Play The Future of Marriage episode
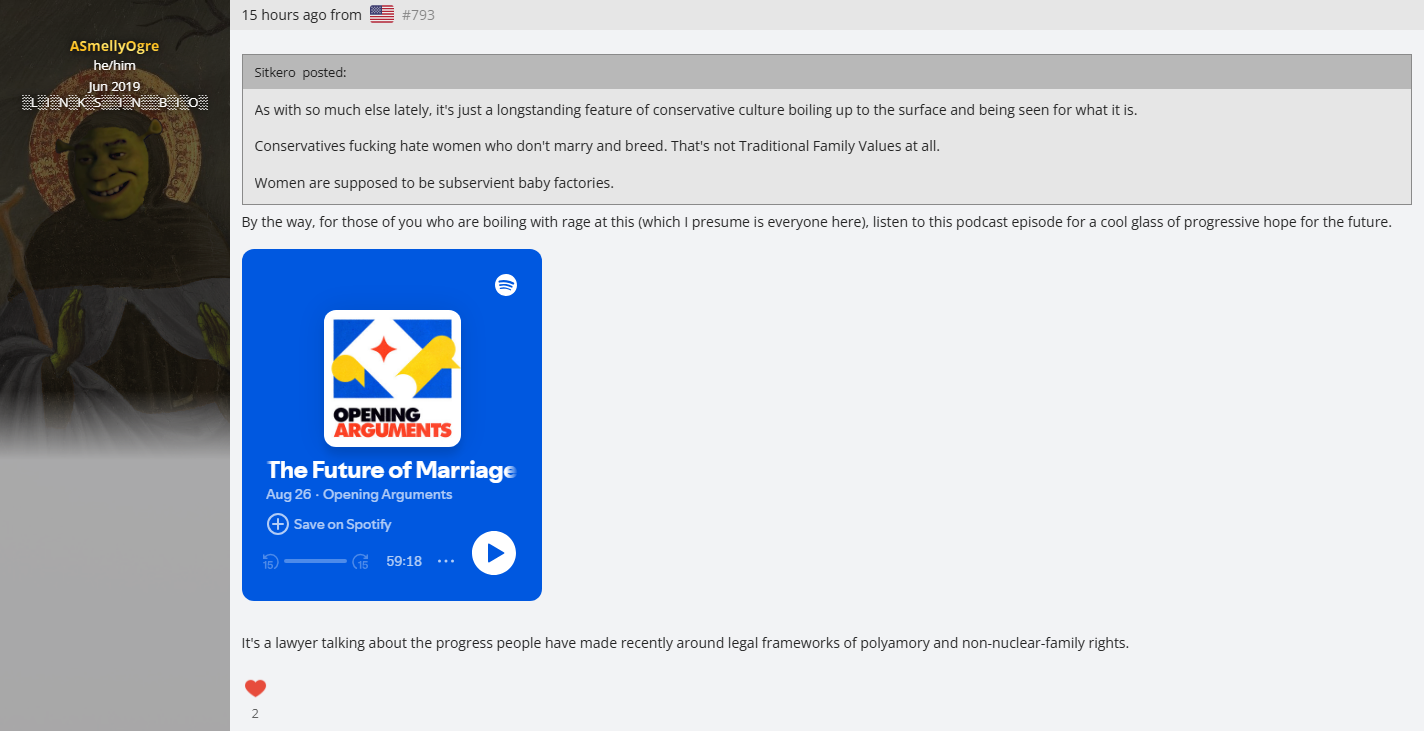Viewport: 1424px width, 731px height. coord(494,553)
